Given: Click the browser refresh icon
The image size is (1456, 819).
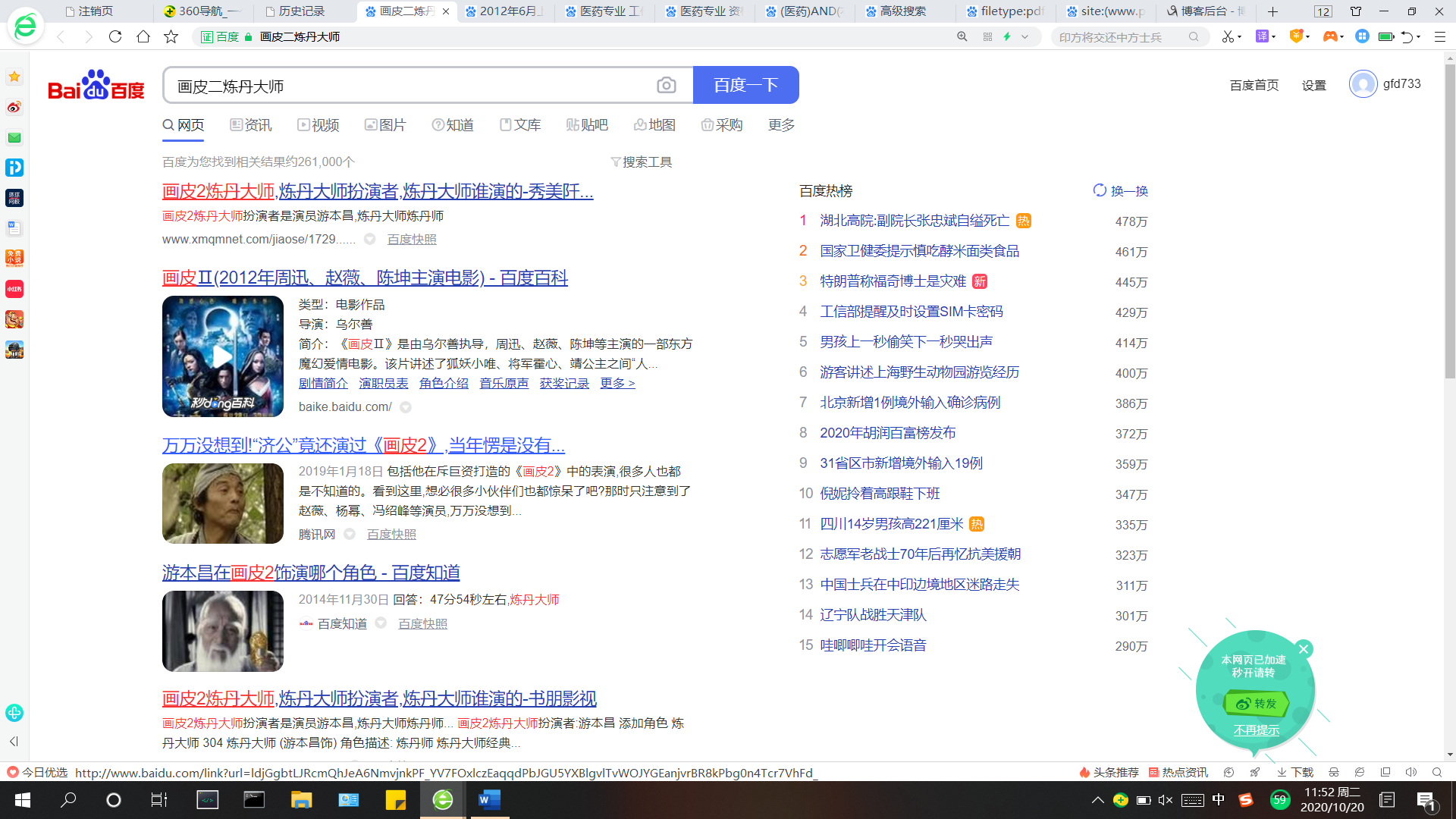Looking at the screenshot, I should pos(115,36).
